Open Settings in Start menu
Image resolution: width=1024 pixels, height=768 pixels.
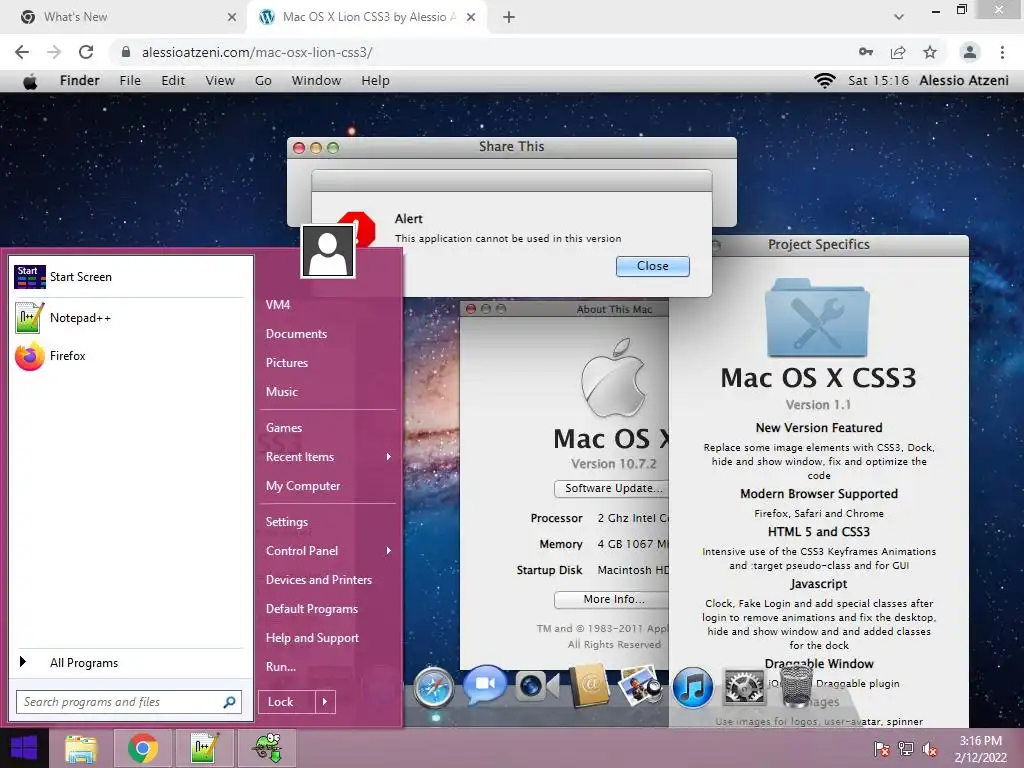coord(287,522)
